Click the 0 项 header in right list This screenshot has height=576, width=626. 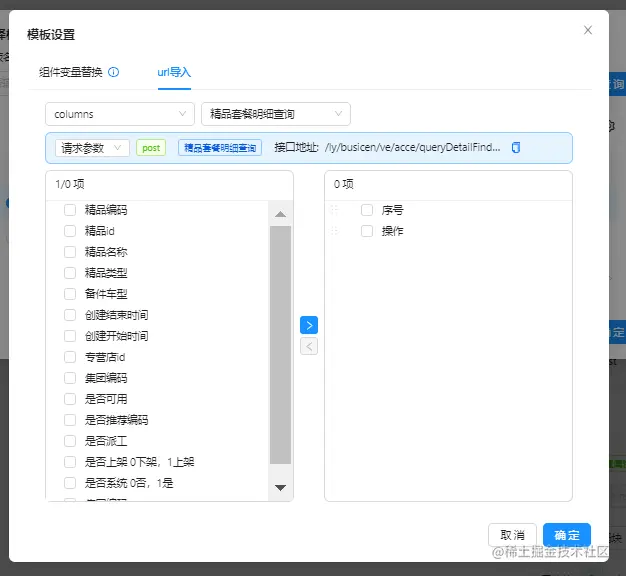[x=343, y=184]
